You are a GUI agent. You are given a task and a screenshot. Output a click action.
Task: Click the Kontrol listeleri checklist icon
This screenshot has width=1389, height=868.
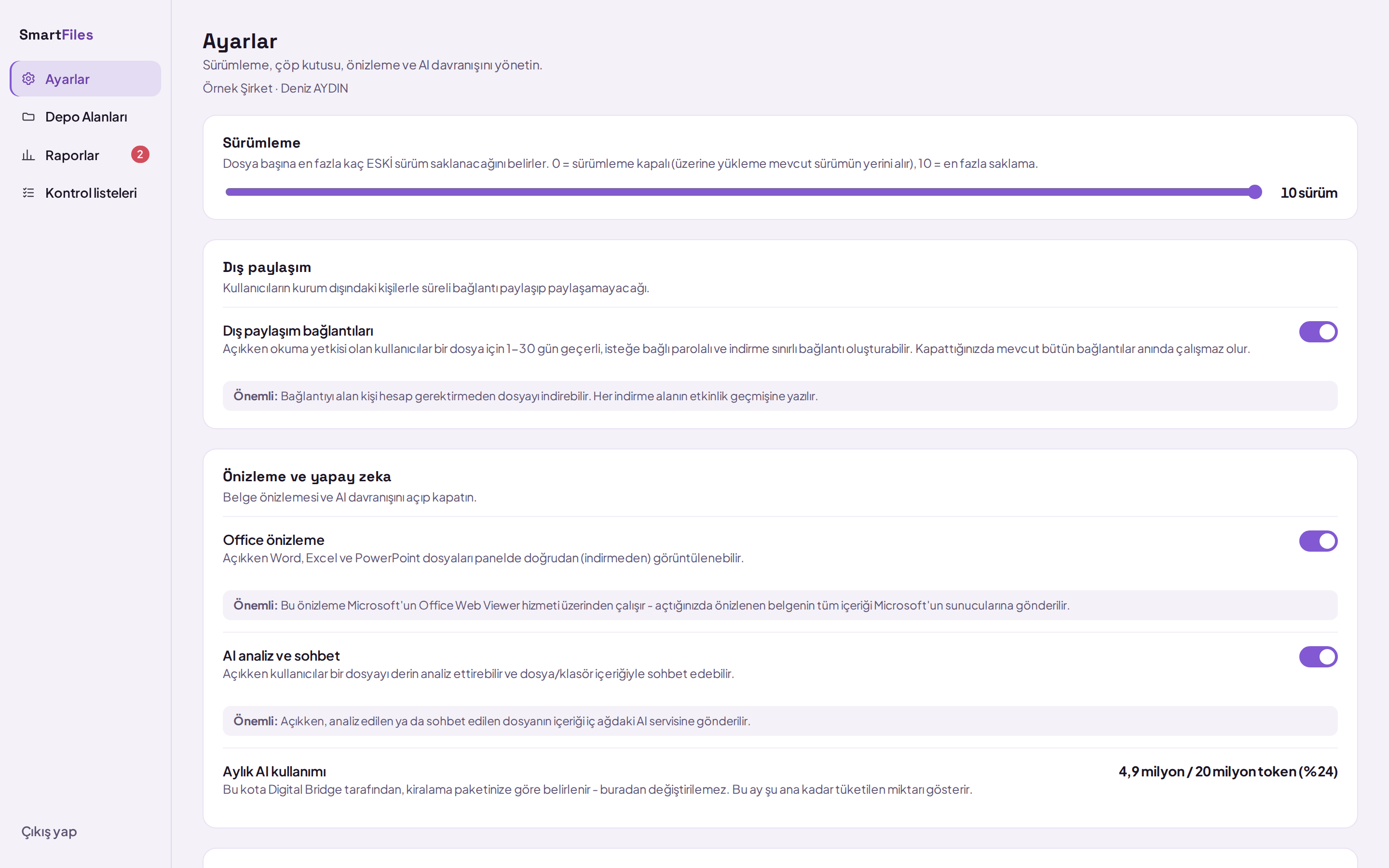[29, 193]
